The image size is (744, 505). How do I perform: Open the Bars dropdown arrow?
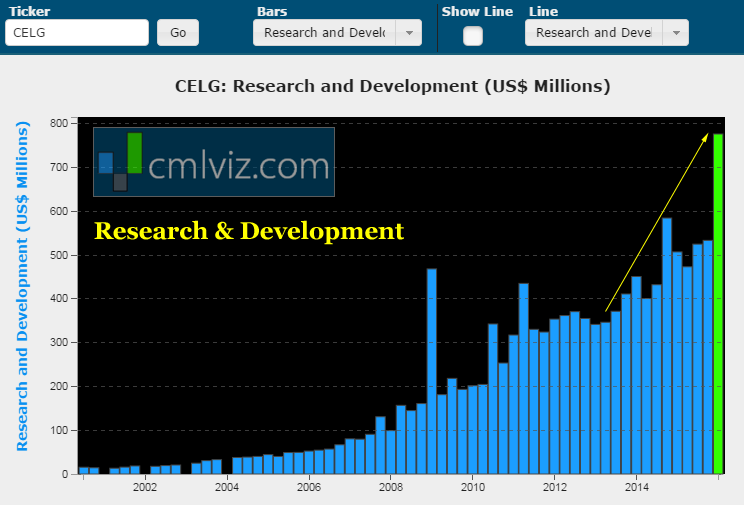click(409, 33)
